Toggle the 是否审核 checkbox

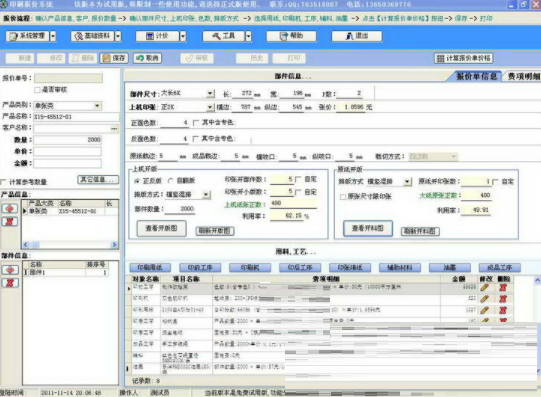[37, 90]
